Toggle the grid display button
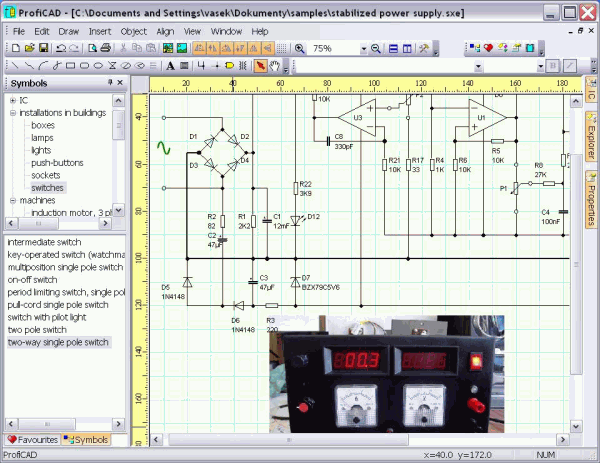600x463 pixels. click(x=282, y=49)
